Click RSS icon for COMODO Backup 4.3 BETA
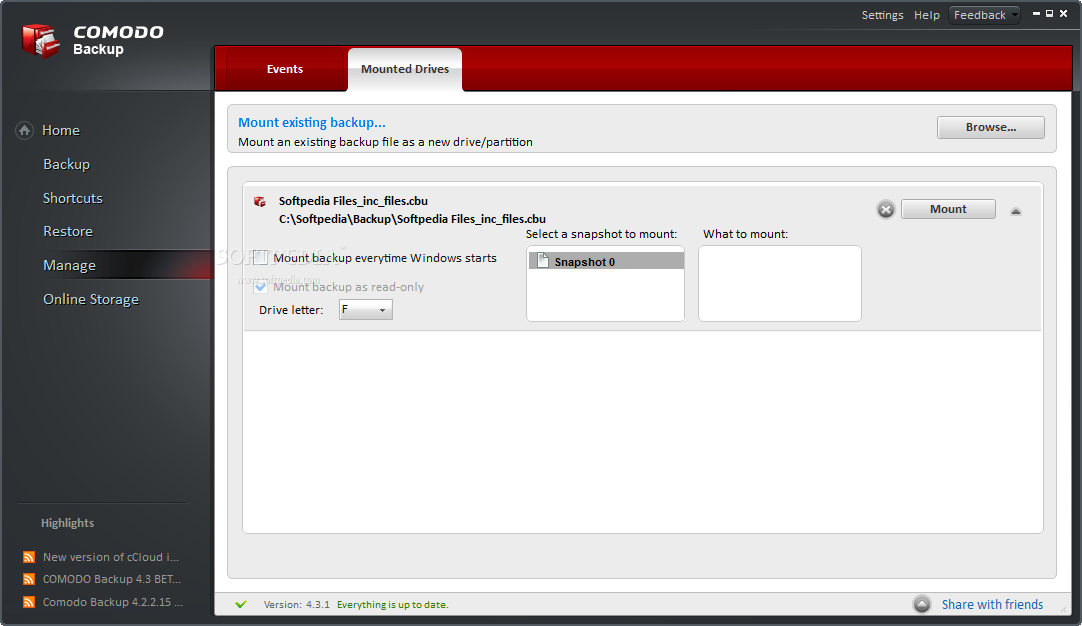This screenshot has width=1082, height=626. [x=29, y=579]
